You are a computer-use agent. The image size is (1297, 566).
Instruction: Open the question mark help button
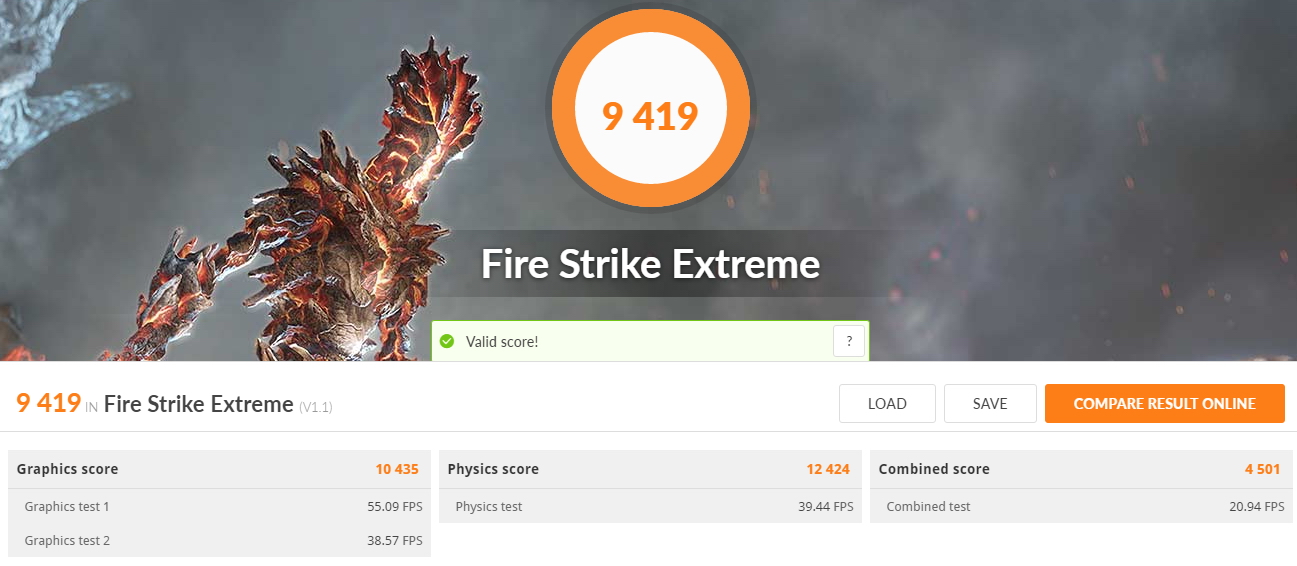[x=849, y=341]
